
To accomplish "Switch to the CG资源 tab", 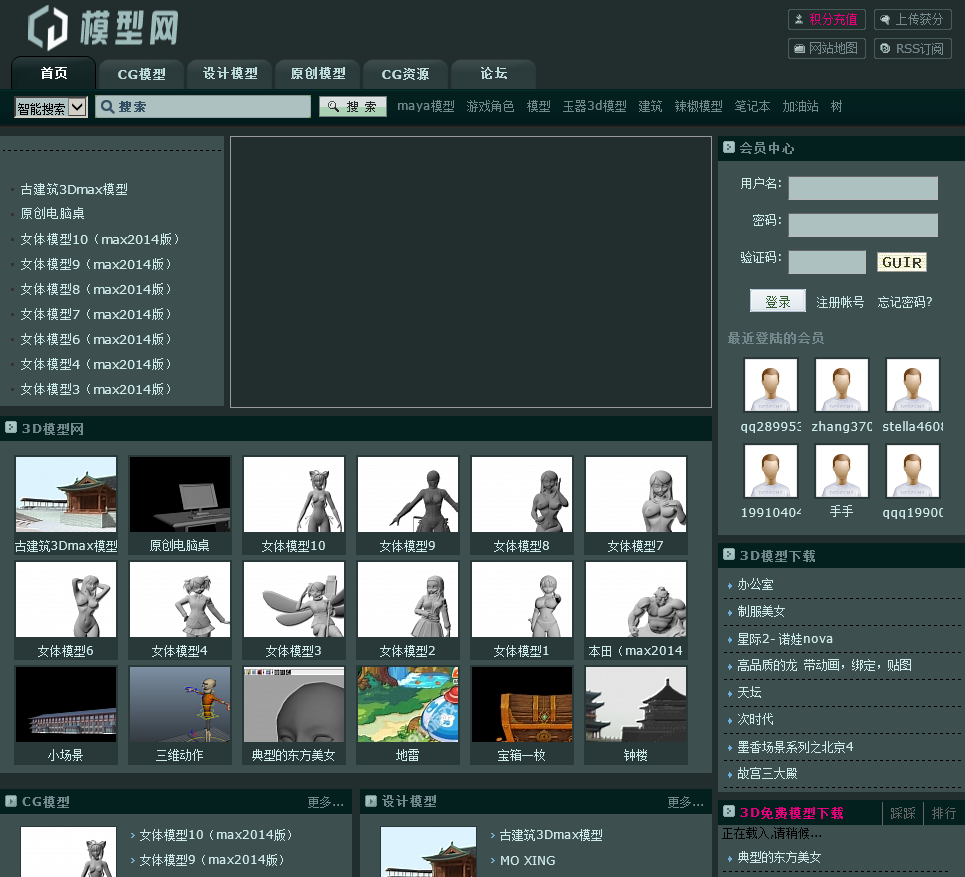I will (405, 74).
